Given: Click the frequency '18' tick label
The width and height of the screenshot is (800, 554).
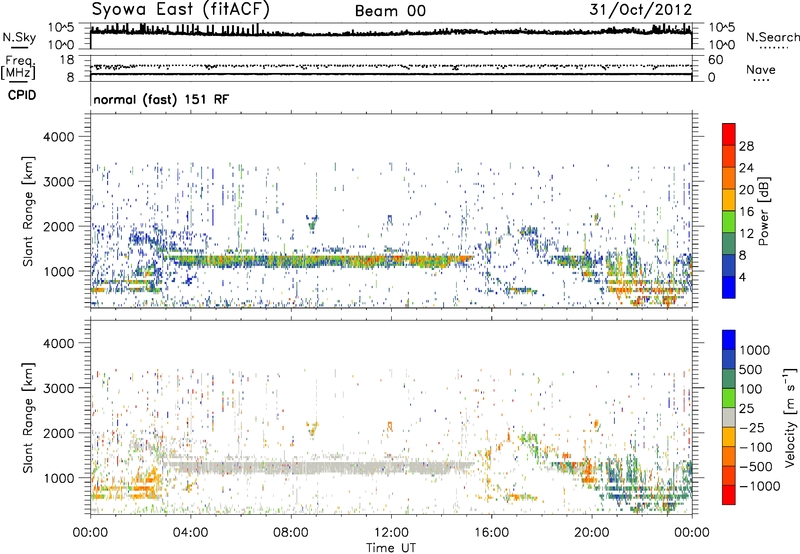Looking at the screenshot, I should [x=67, y=60].
